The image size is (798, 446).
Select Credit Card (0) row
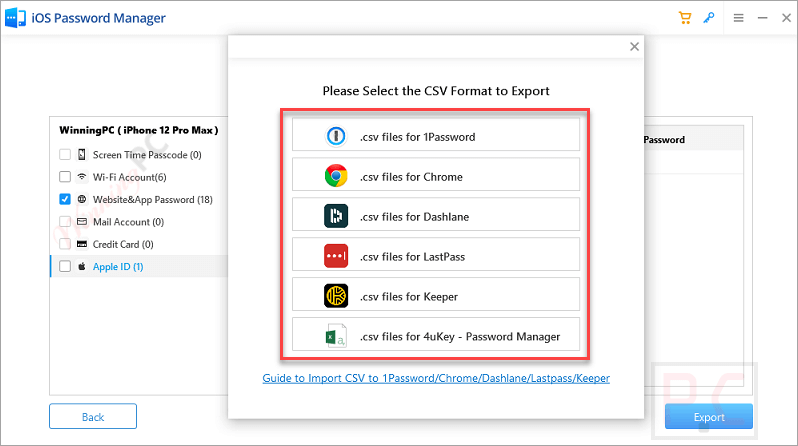(x=139, y=244)
